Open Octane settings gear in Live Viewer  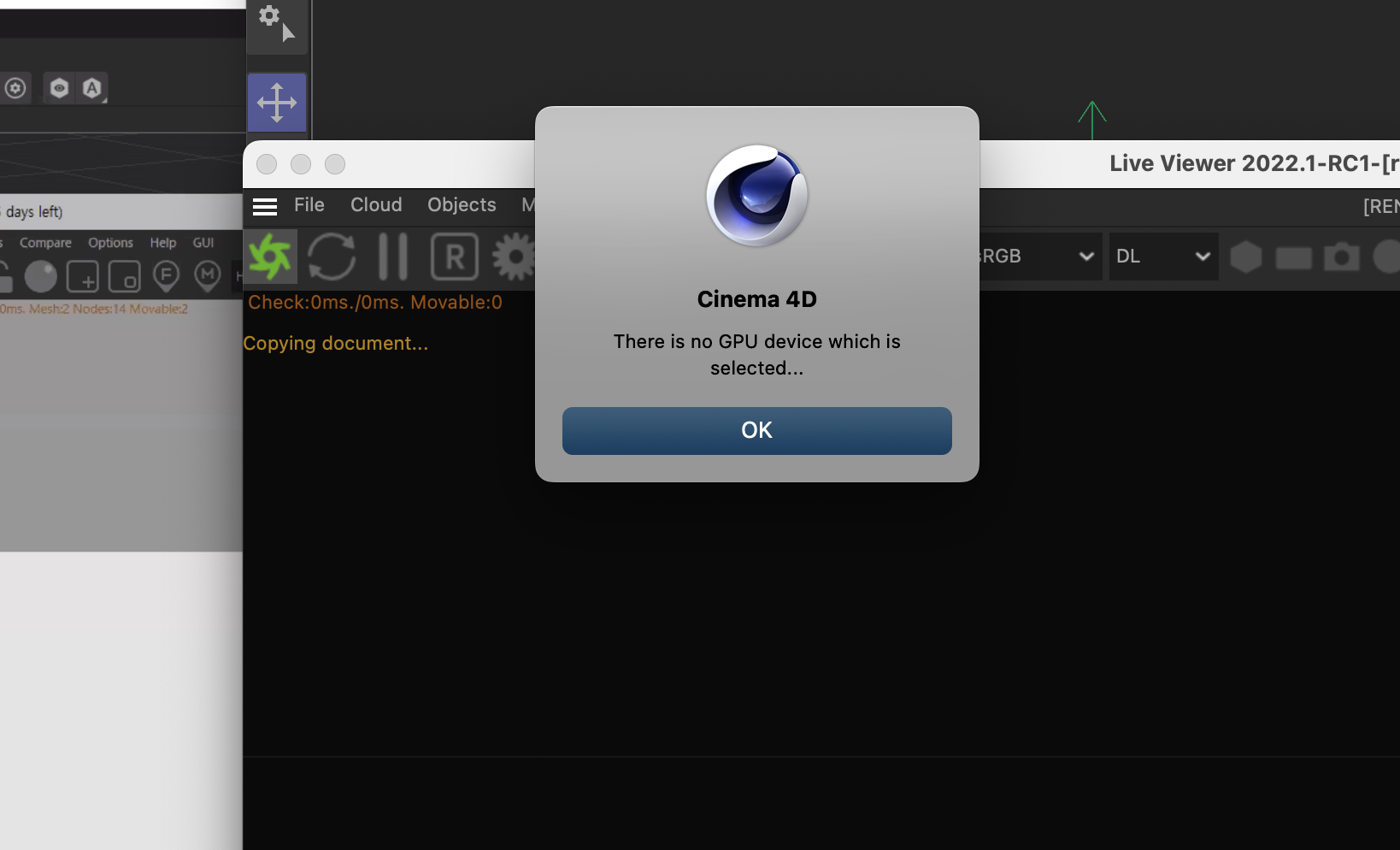[514, 257]
